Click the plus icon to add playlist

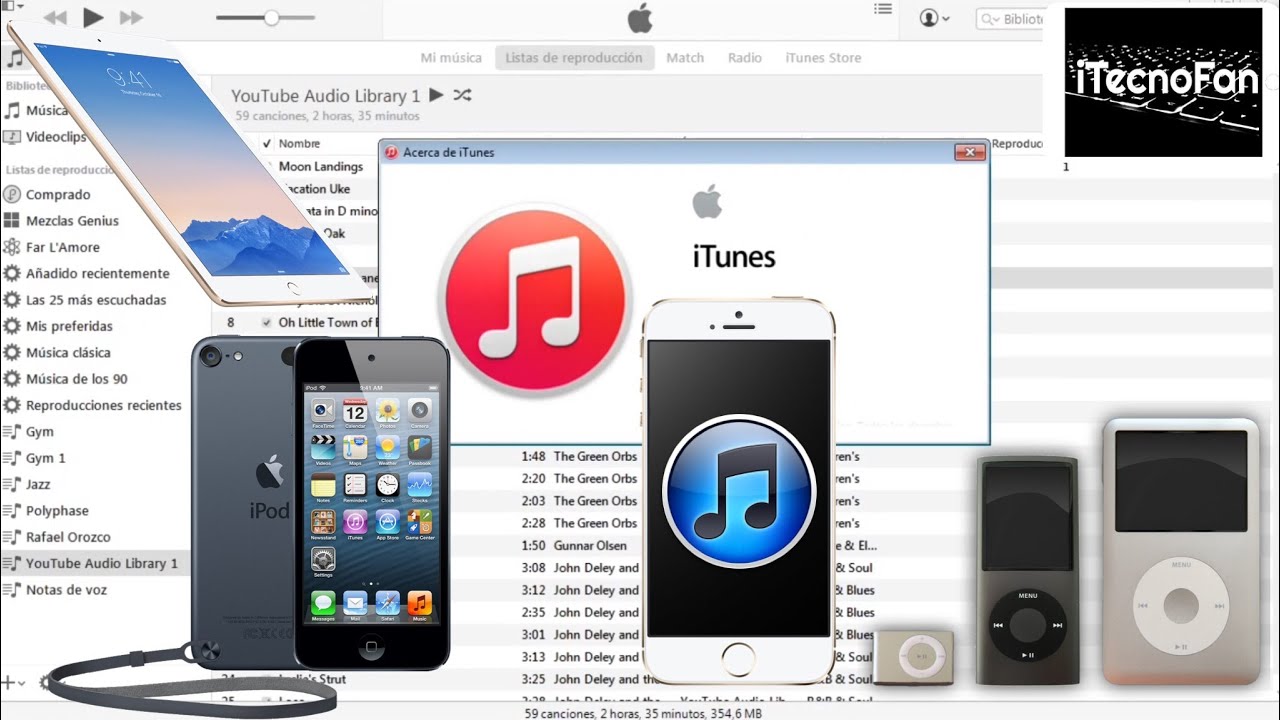point(8,683)
